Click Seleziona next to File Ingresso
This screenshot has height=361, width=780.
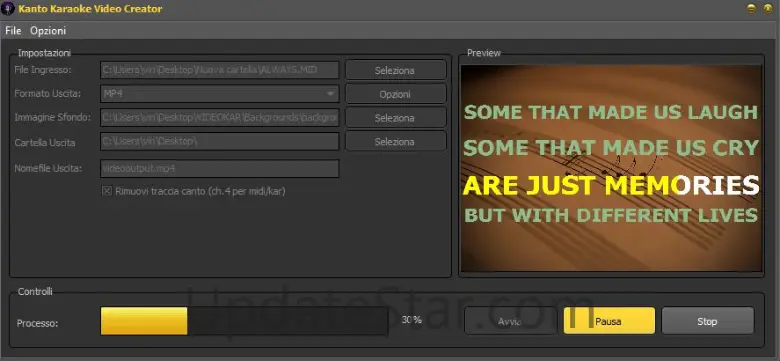396,70
